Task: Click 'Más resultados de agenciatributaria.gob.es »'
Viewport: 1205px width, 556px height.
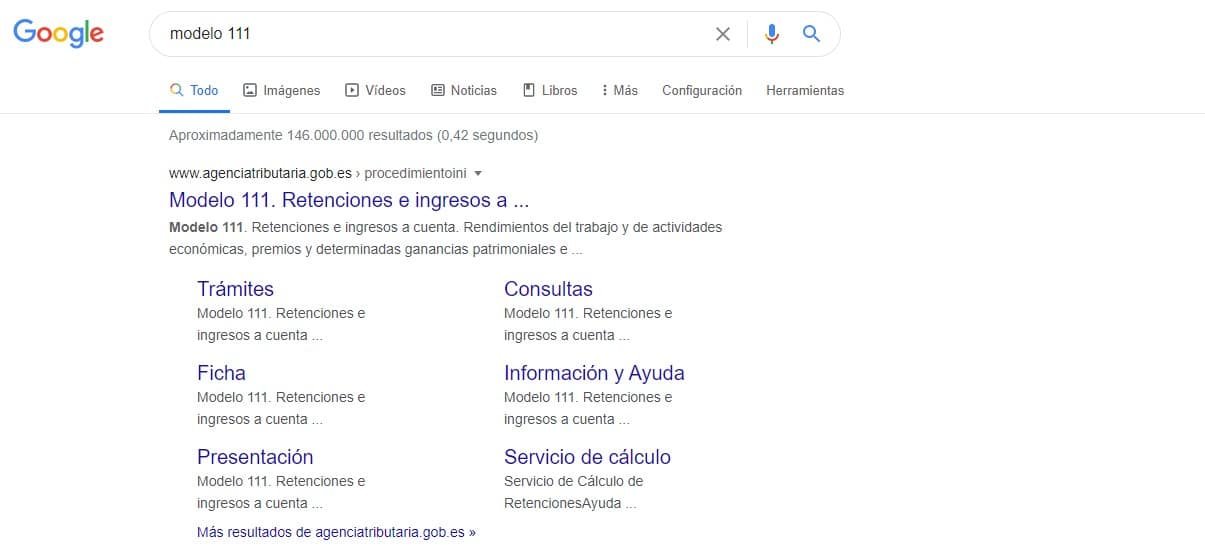Action: [x=336, y=532]
